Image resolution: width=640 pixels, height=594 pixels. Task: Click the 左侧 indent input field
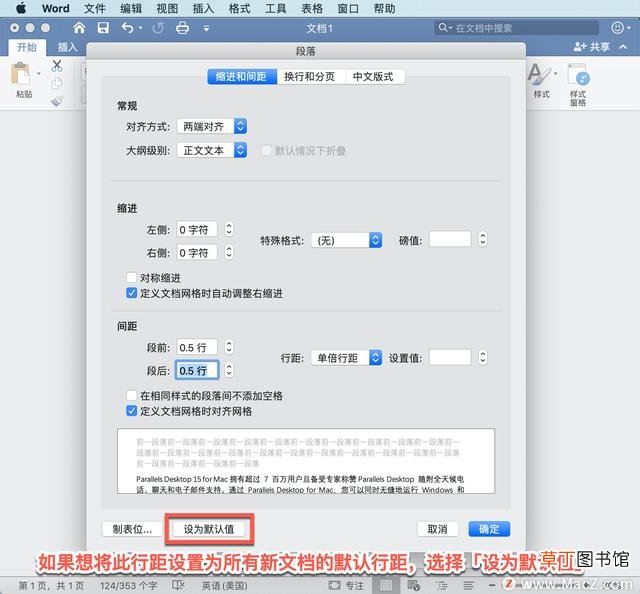pos(197,229)
